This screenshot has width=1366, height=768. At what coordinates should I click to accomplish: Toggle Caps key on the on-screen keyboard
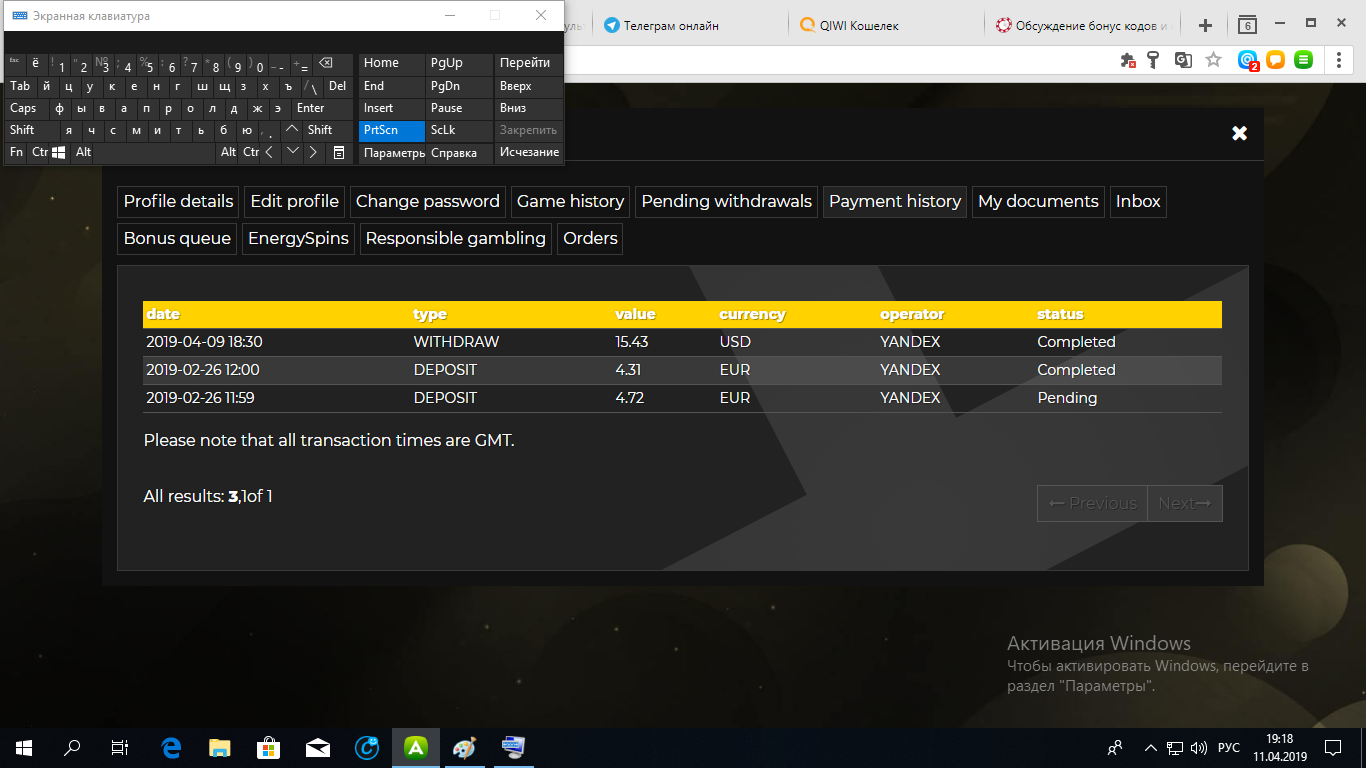24,108
